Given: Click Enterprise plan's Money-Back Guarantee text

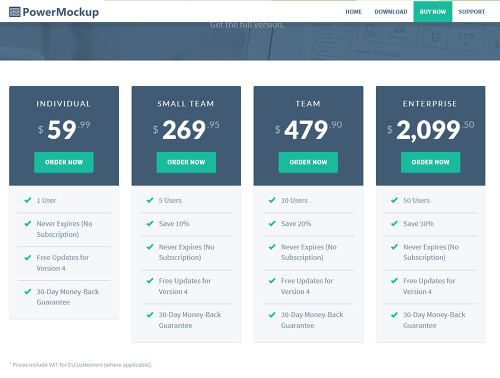Looking at the screenshot, I should 434,320.
